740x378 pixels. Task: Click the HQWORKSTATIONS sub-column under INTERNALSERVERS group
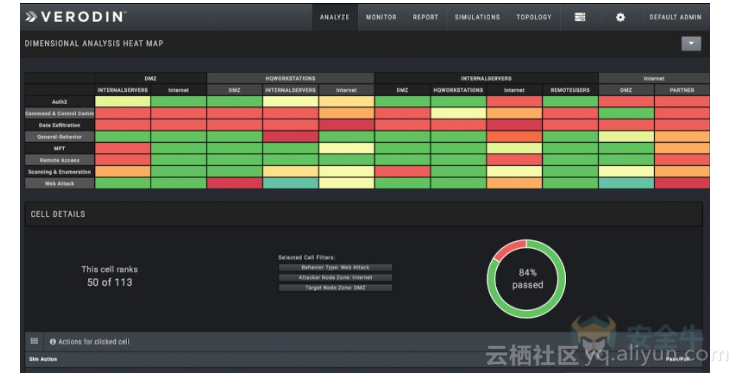tap(458, 90)
